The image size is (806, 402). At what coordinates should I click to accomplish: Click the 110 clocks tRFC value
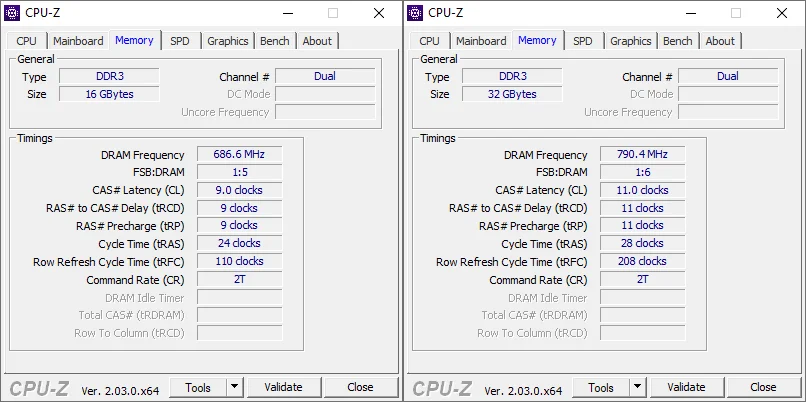point(240,261)
